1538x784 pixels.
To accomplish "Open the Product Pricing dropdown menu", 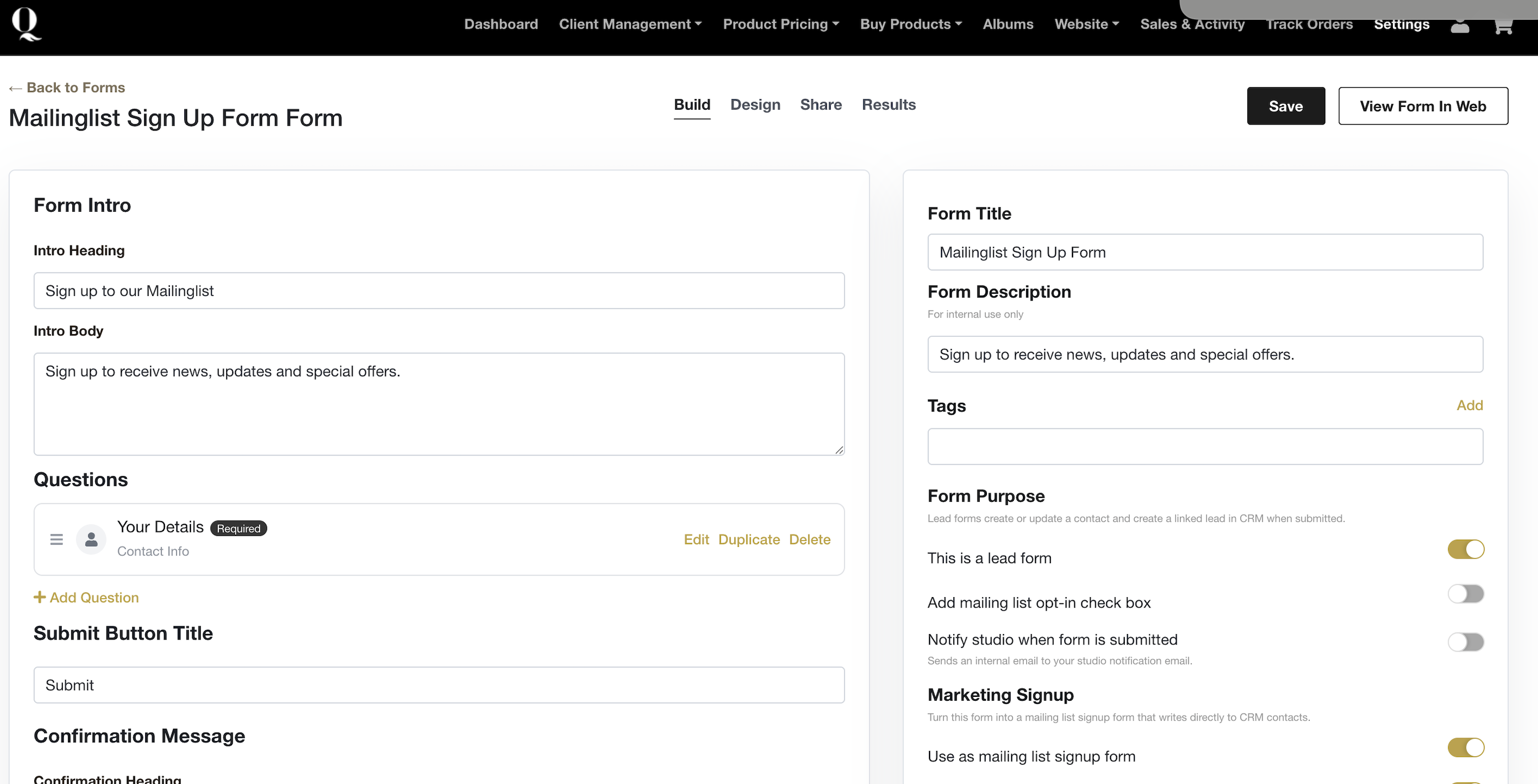I will pos(781,24).
